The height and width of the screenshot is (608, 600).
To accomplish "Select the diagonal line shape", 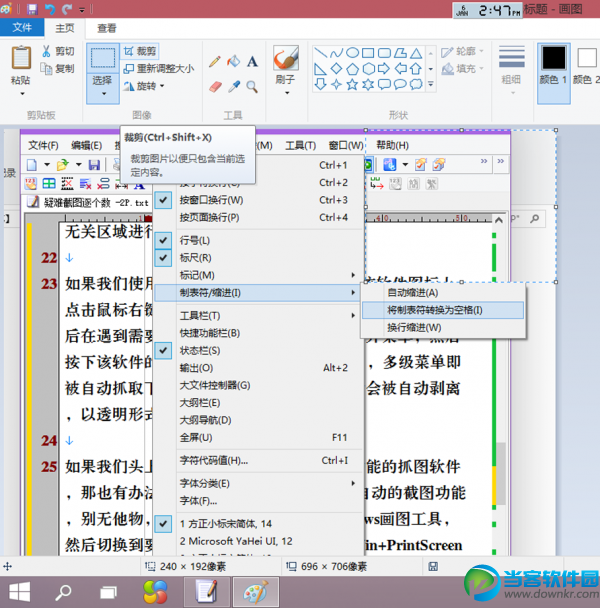I will (320, 52).
